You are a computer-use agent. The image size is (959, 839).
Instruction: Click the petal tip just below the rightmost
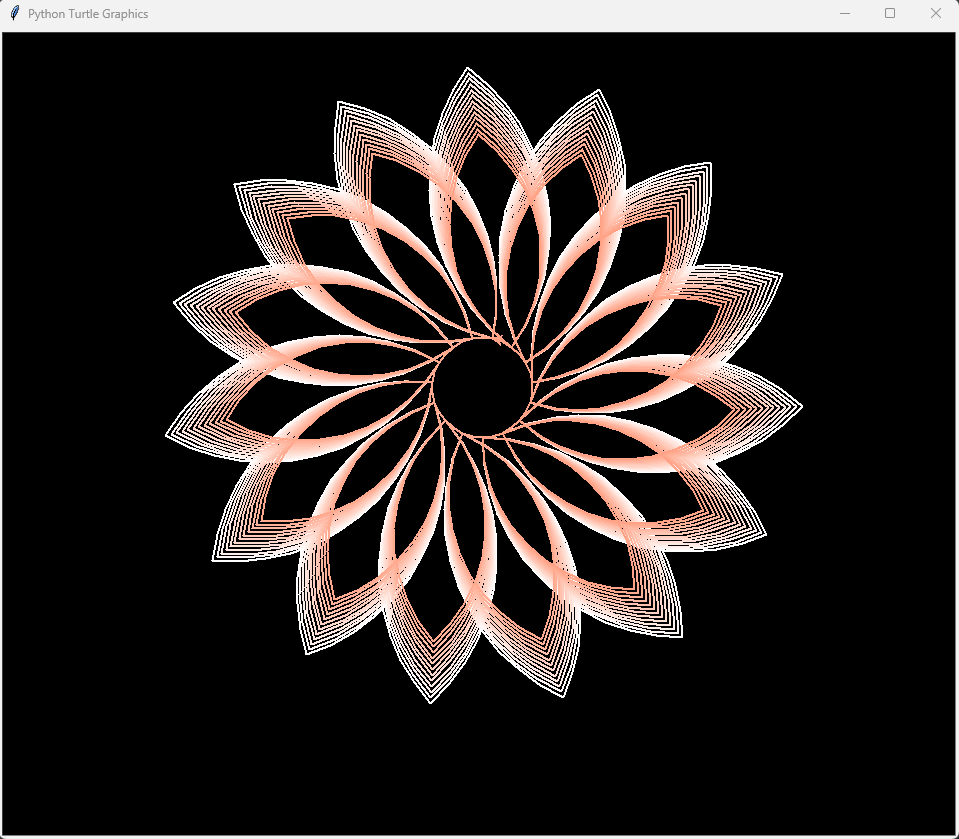(x=764, y=536)
